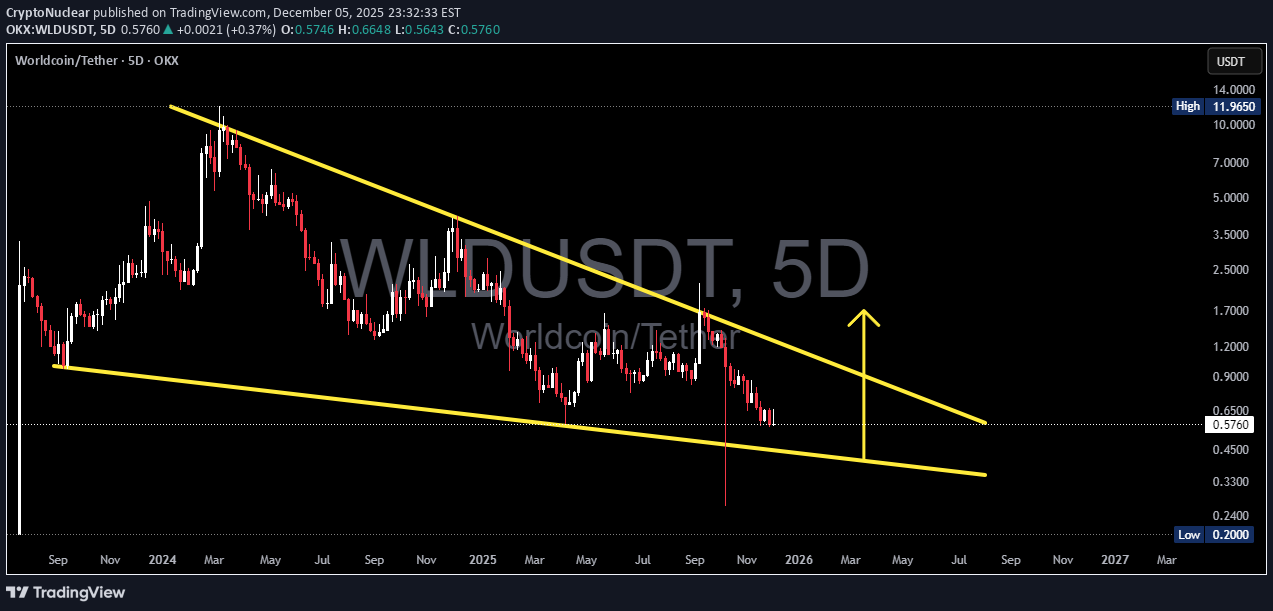Click the 14.0000 price axis label

tap(1229, 89)
